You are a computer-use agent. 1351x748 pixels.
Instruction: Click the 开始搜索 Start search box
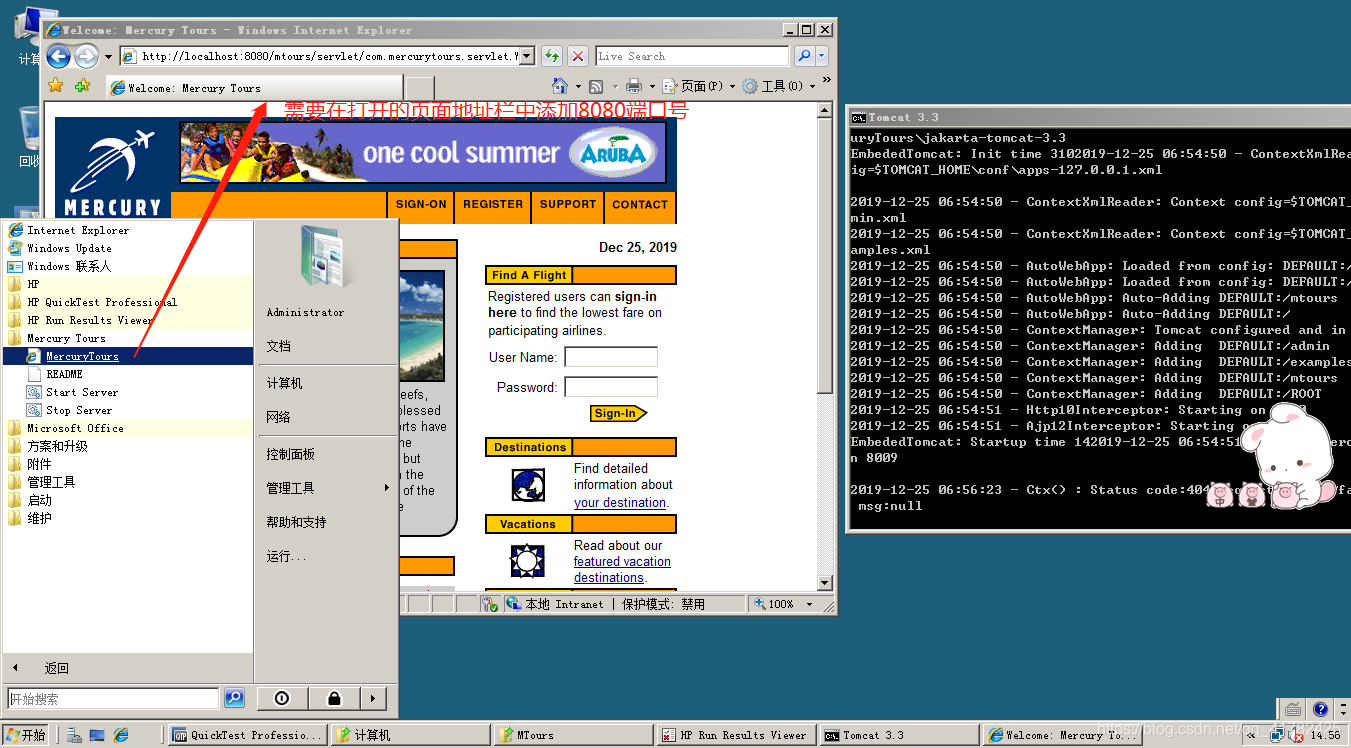click(113, 698)
